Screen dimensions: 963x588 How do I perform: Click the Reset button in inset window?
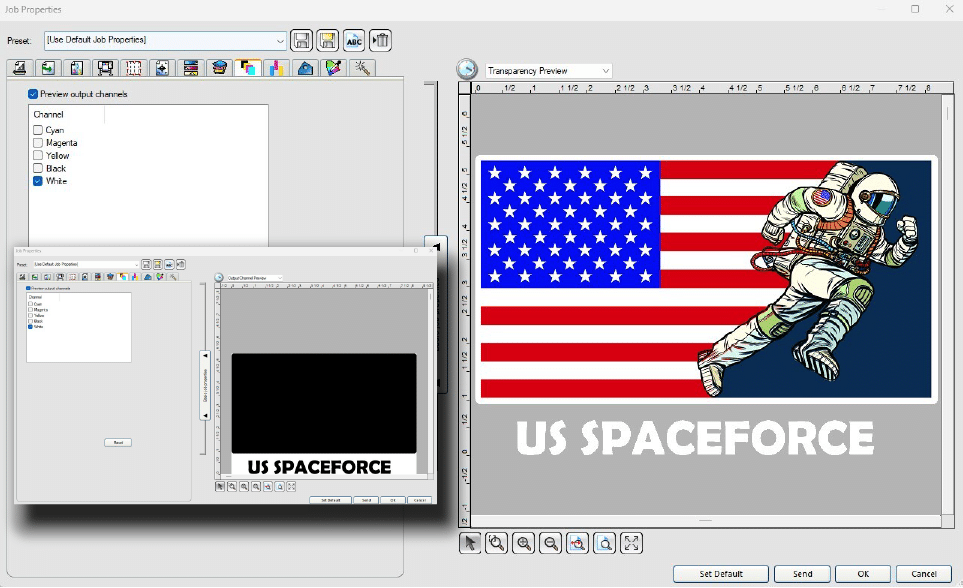pyautogui.click(x=118, y=442)
